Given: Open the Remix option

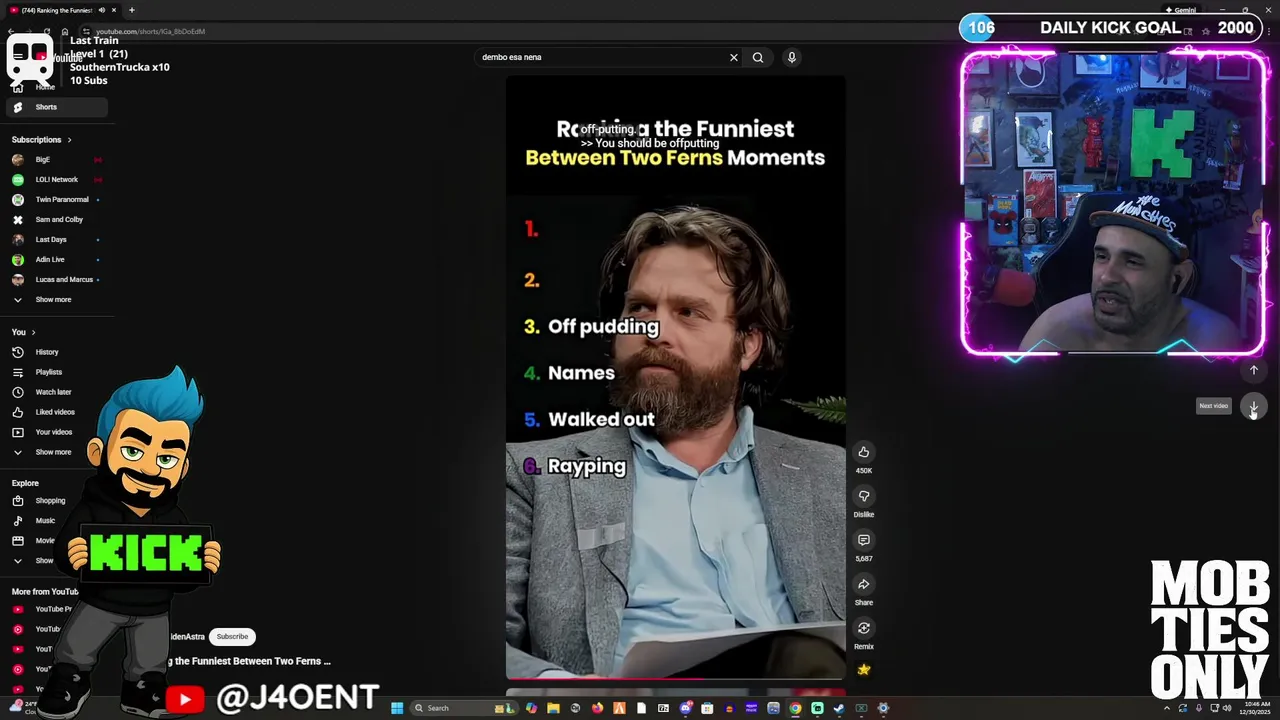Looking at the screenshot, I should click(x=864, y=628).
